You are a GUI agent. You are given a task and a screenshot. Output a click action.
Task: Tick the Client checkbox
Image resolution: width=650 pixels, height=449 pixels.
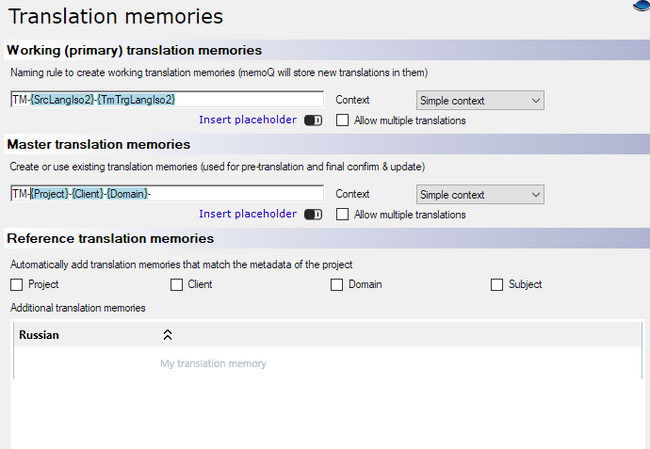click(177, 285)
